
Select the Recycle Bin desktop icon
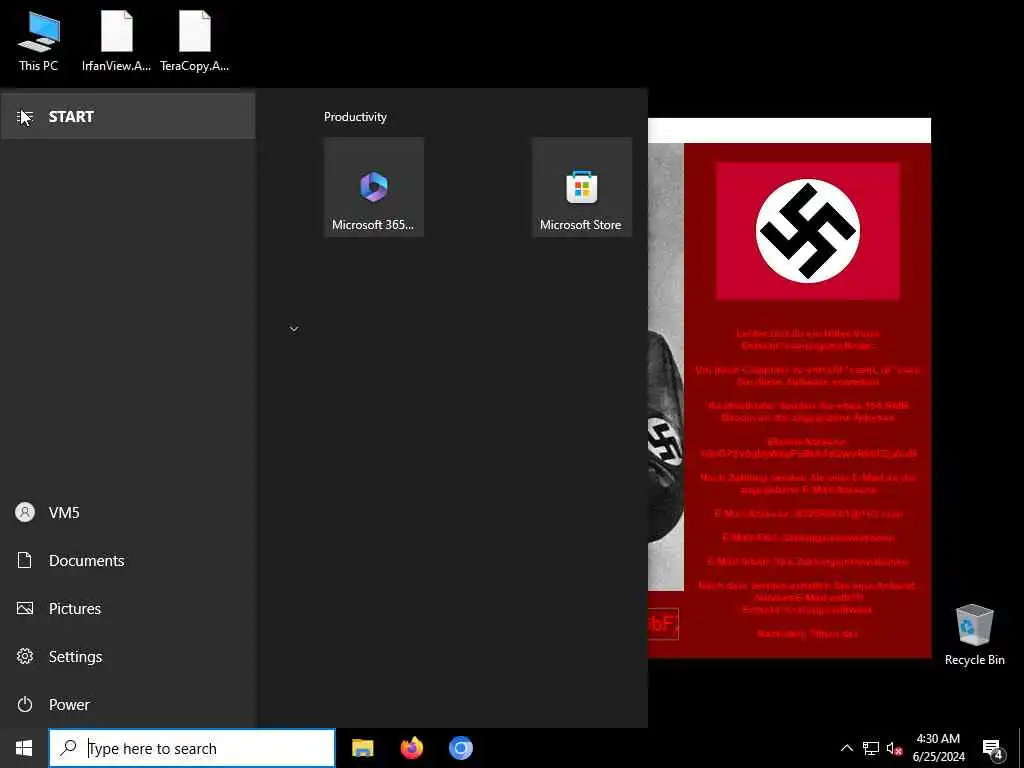974,635
